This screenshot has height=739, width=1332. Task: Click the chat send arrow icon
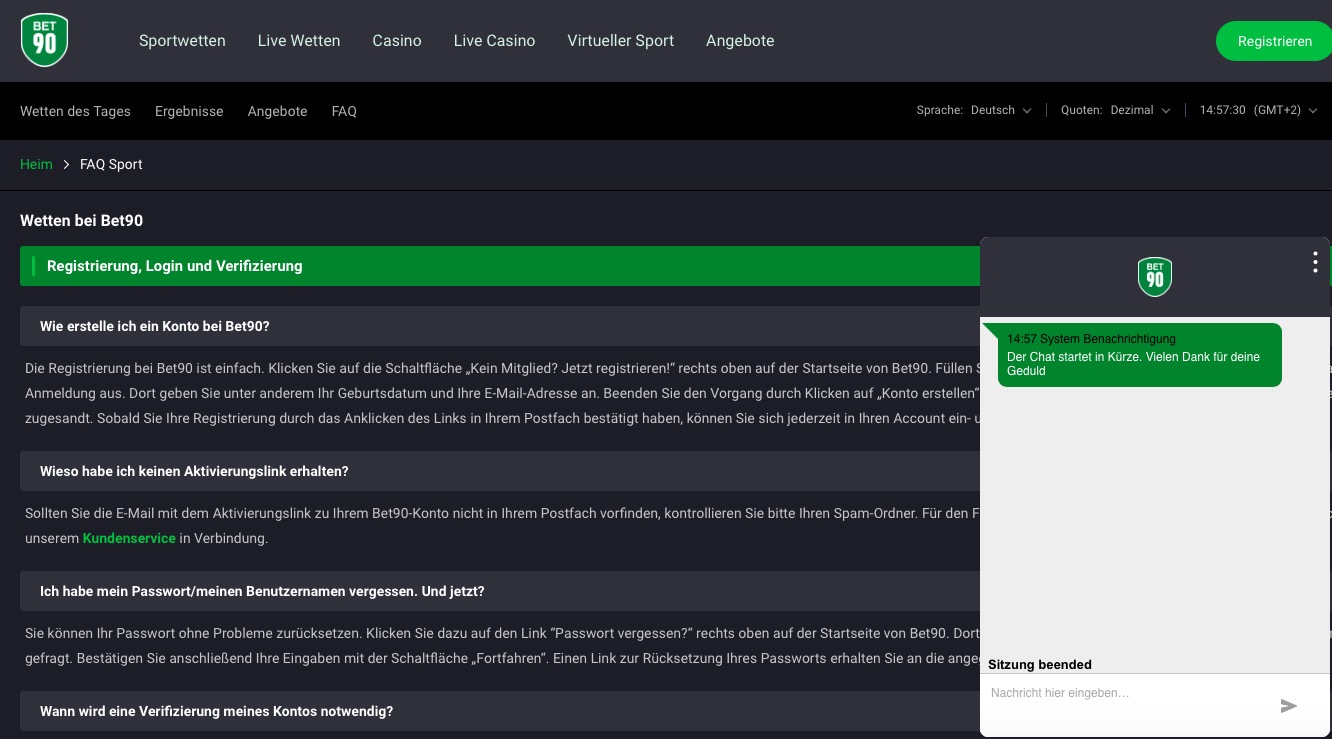pos(1289,706)
